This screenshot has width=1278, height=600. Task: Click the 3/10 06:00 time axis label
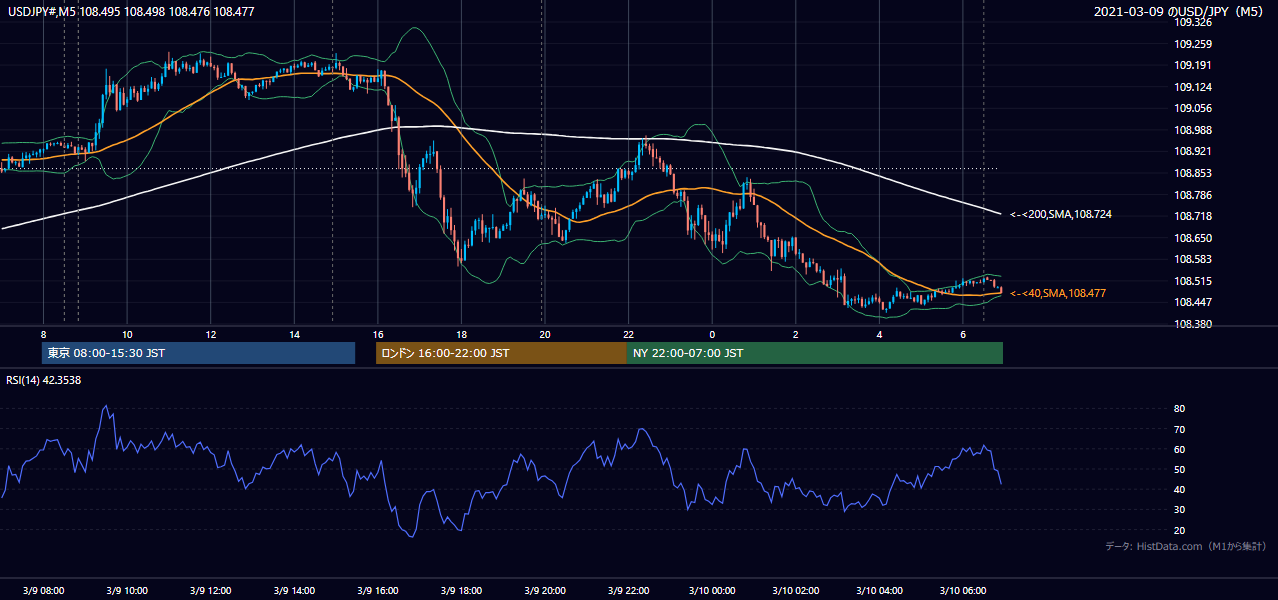(x=963, y=590)
